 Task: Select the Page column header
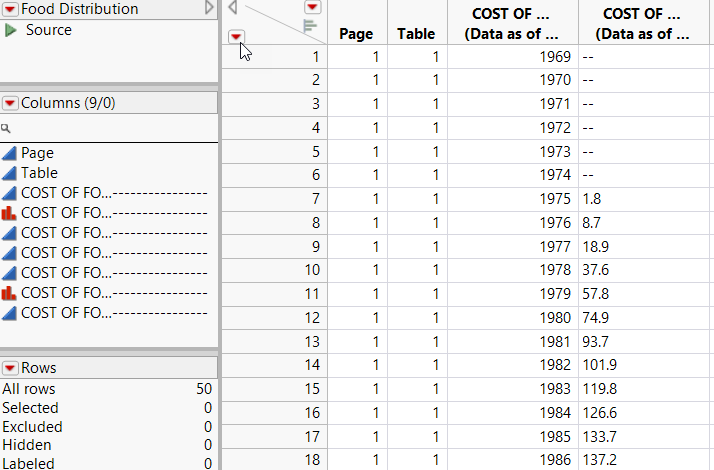tap(356, 33)
